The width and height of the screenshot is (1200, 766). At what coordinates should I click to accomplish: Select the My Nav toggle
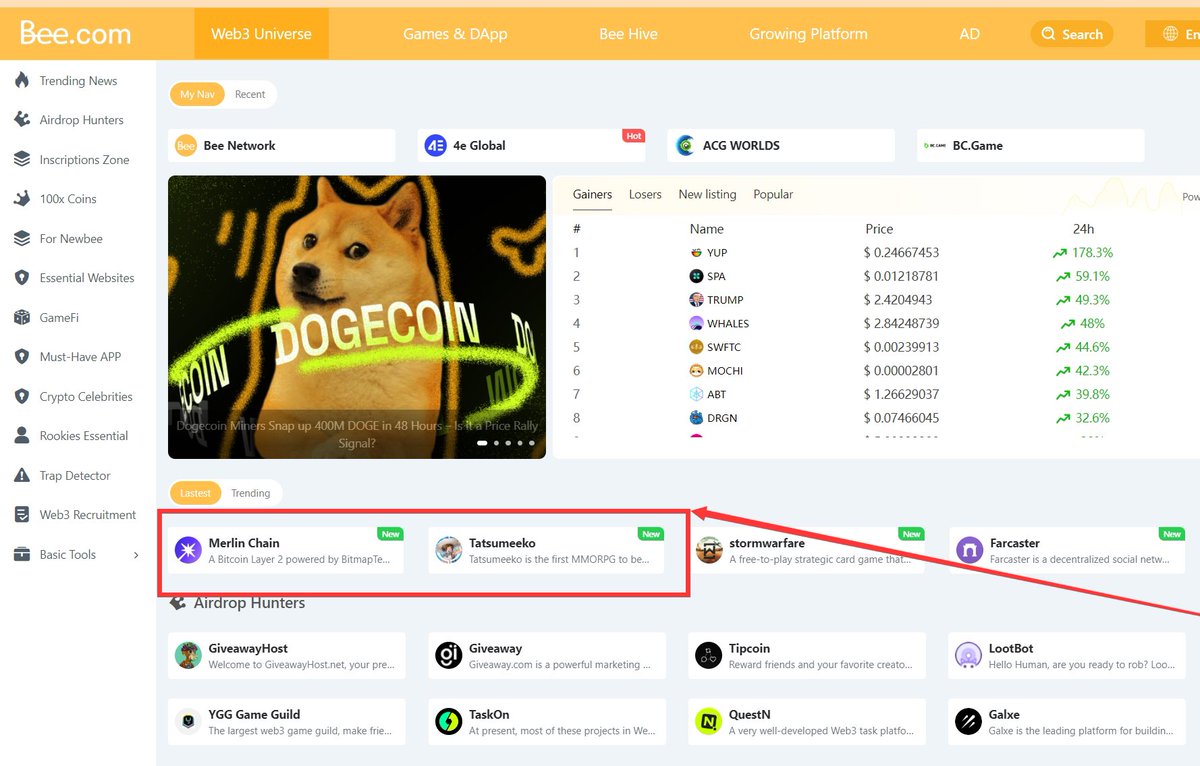(x=197, y=94)
